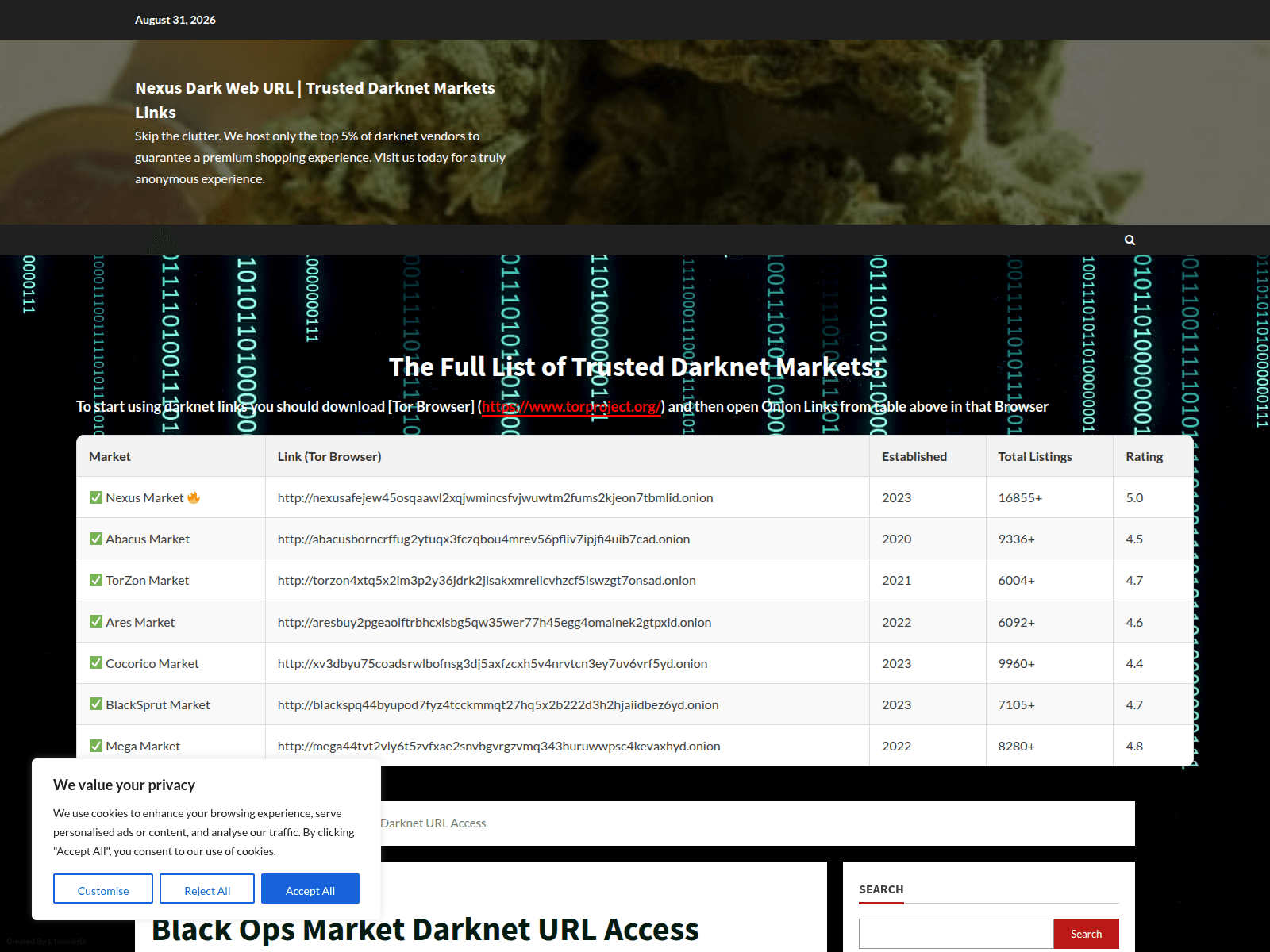Screen dimensions: 1270x952
Task: Click the "5.0" rating for Nexus Market
Action: click(1134, 497)
